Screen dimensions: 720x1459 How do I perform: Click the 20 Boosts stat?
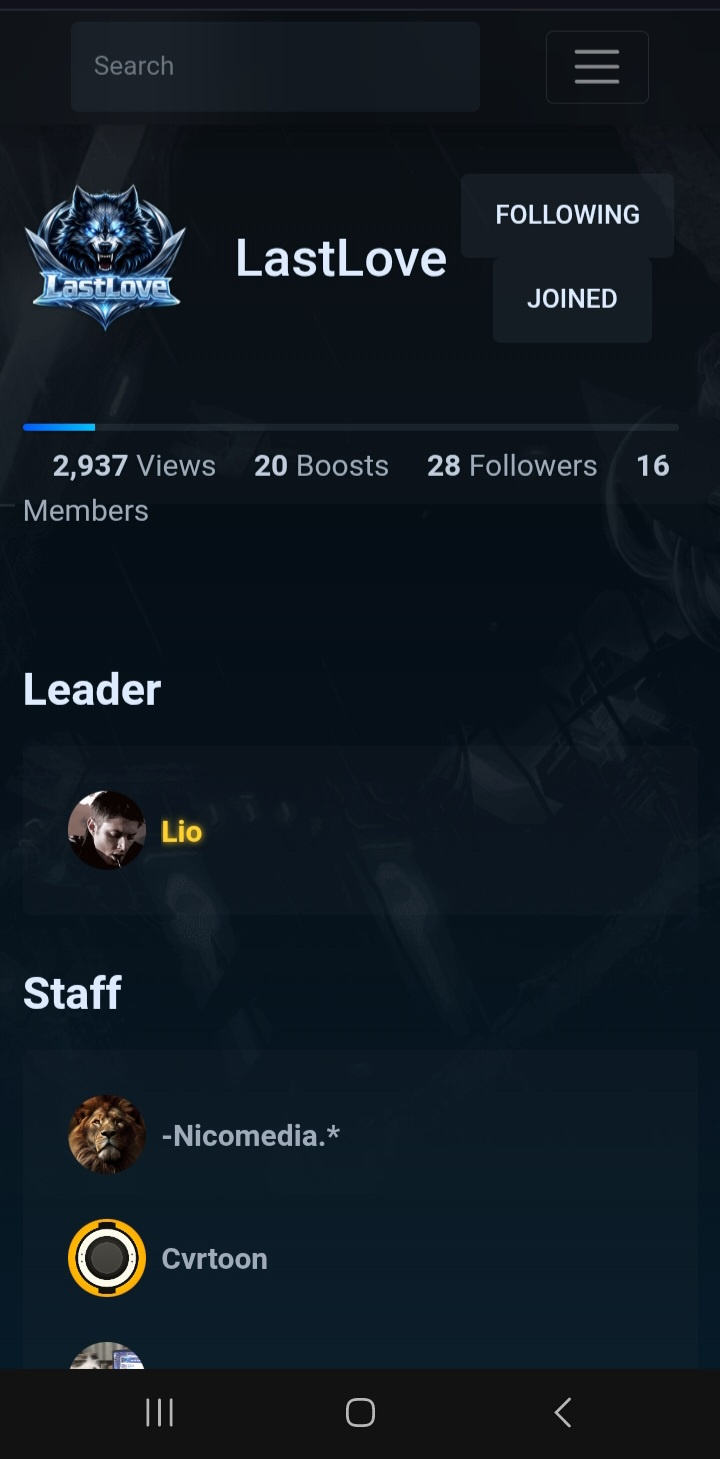pyautogui.click(x=321, y=466)
